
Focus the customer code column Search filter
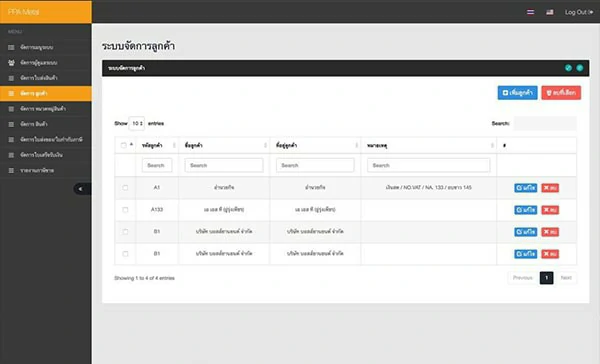pyautogui.click(x=157, y=165)
